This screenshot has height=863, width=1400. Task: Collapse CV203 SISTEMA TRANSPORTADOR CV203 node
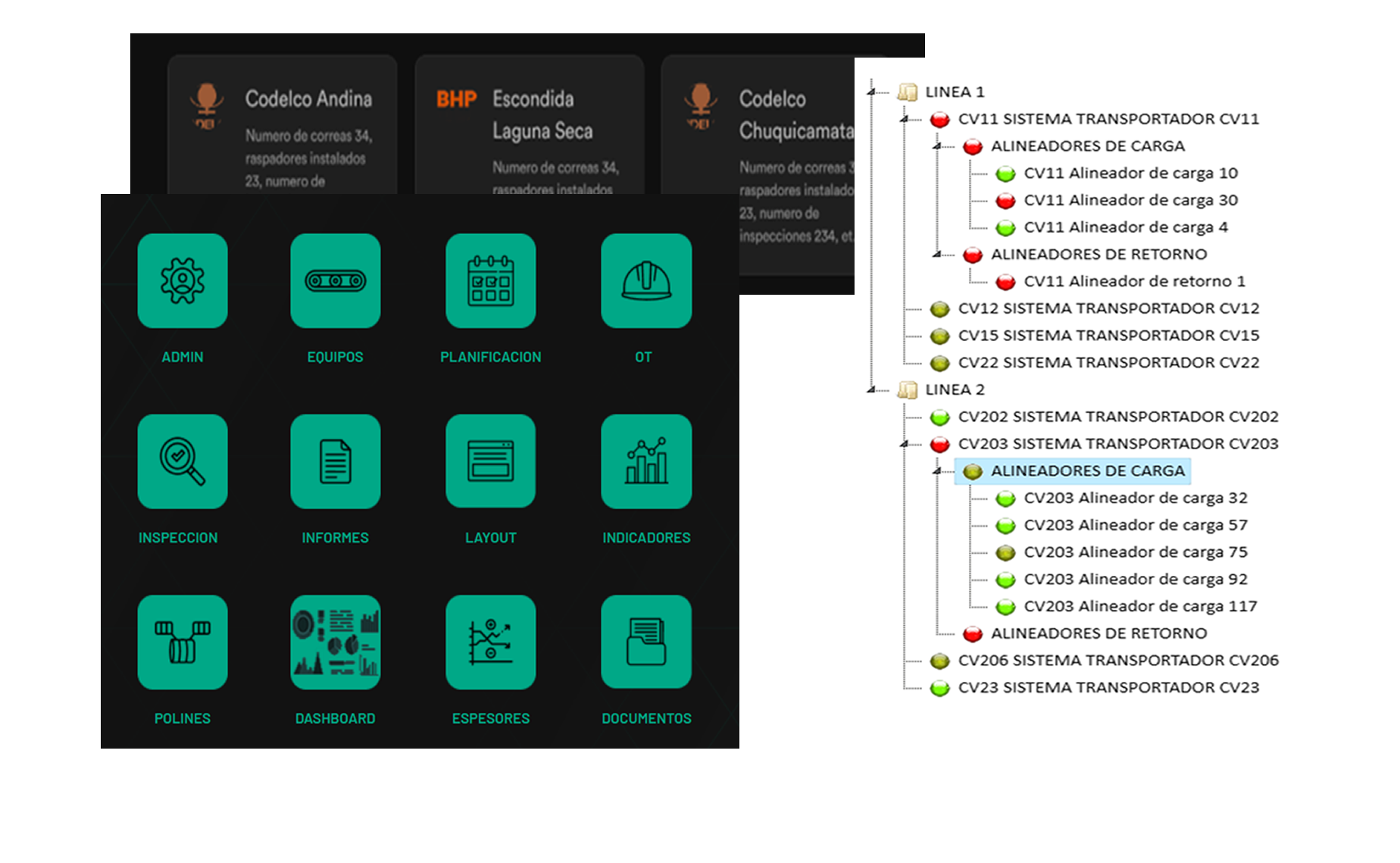[x=905, y=444]
